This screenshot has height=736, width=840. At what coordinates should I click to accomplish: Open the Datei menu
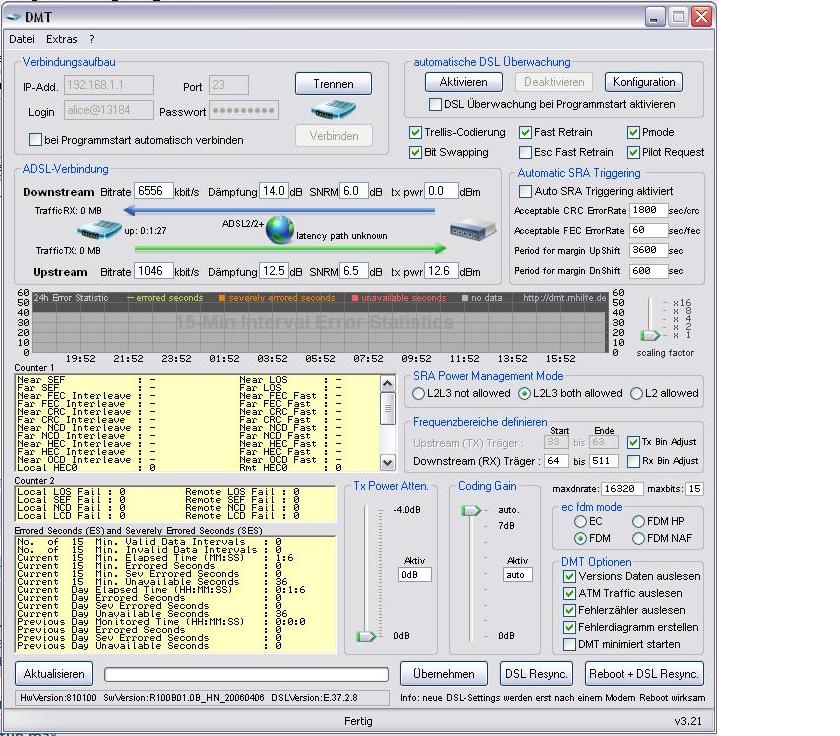point(21,39)
